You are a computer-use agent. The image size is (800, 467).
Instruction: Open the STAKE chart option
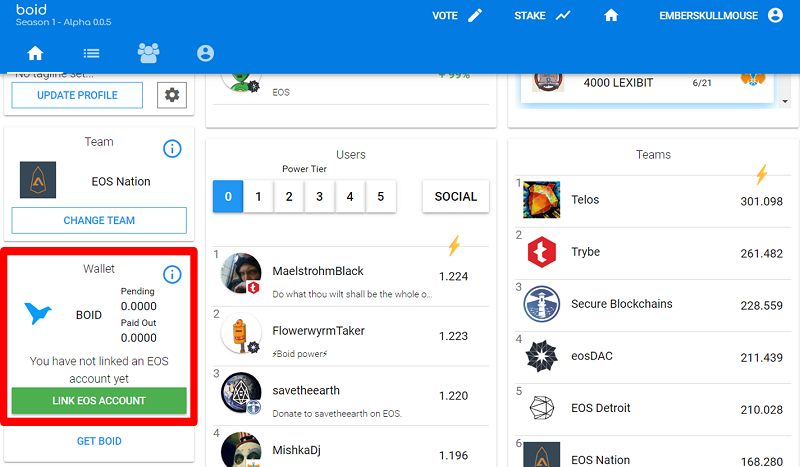pyautogui.click(x=542, y=16)
